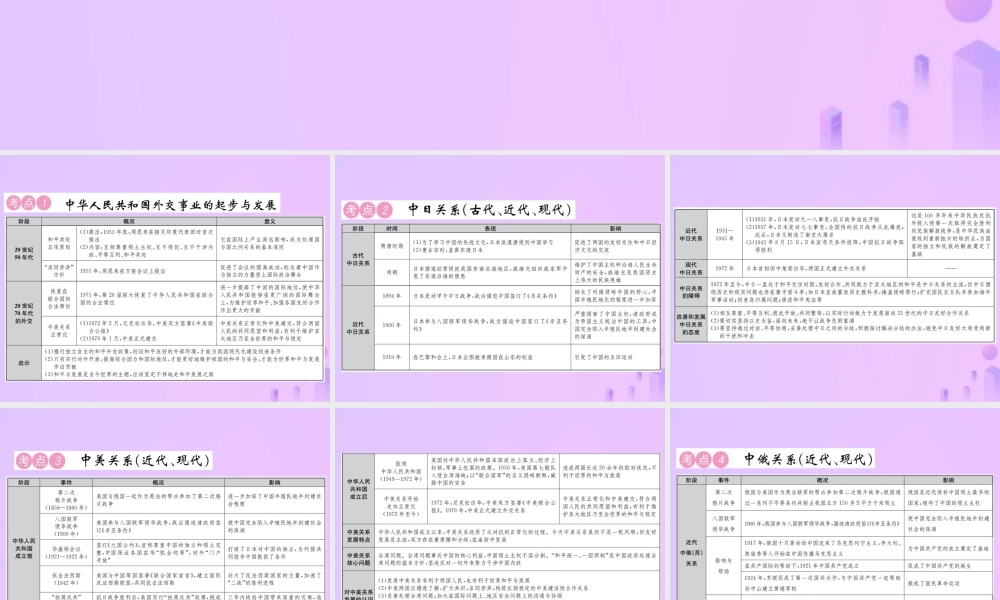Select the 中华人民共和国成立前 cell
Viewport: 1000px width, 600px height.
click(x=24, y=543)
